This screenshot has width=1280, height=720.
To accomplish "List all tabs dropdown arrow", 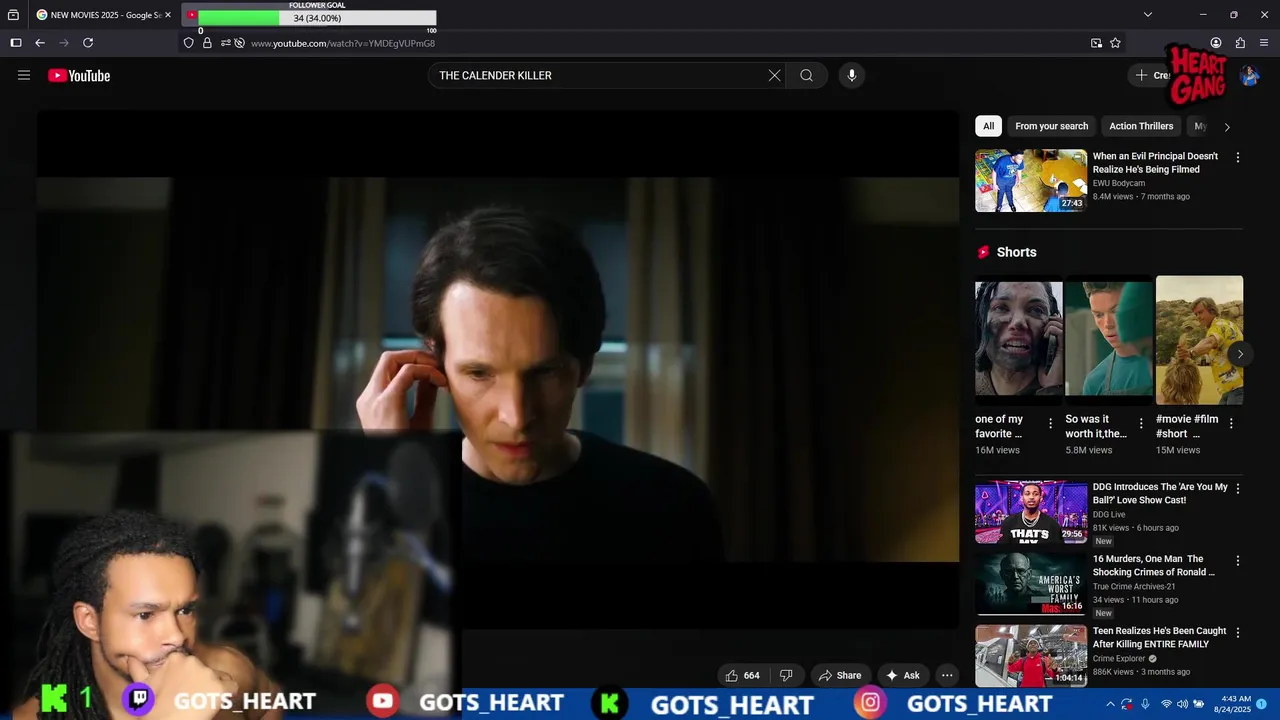I will click(1148, 15).
